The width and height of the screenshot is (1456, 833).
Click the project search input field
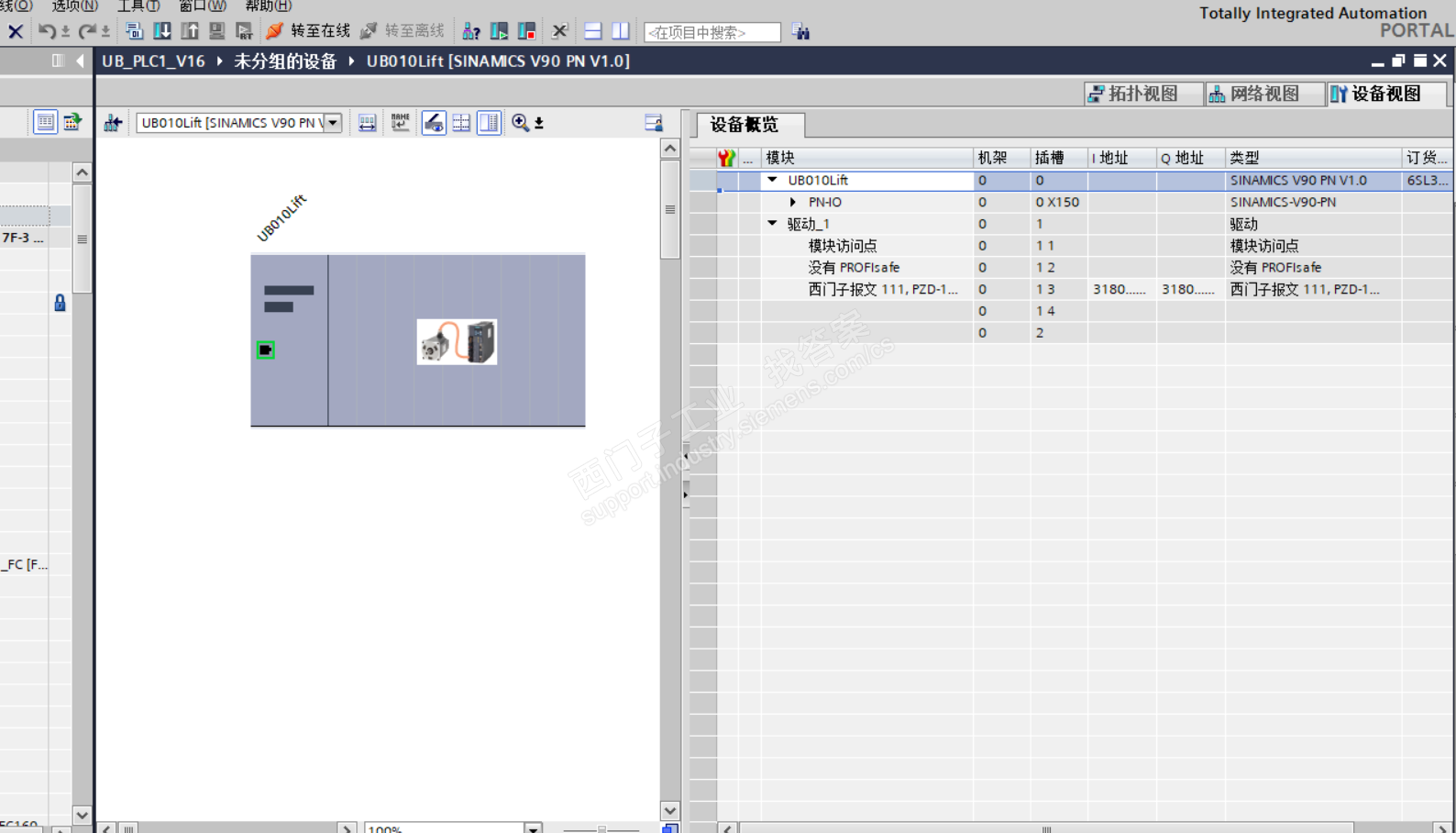coord(712,32)
